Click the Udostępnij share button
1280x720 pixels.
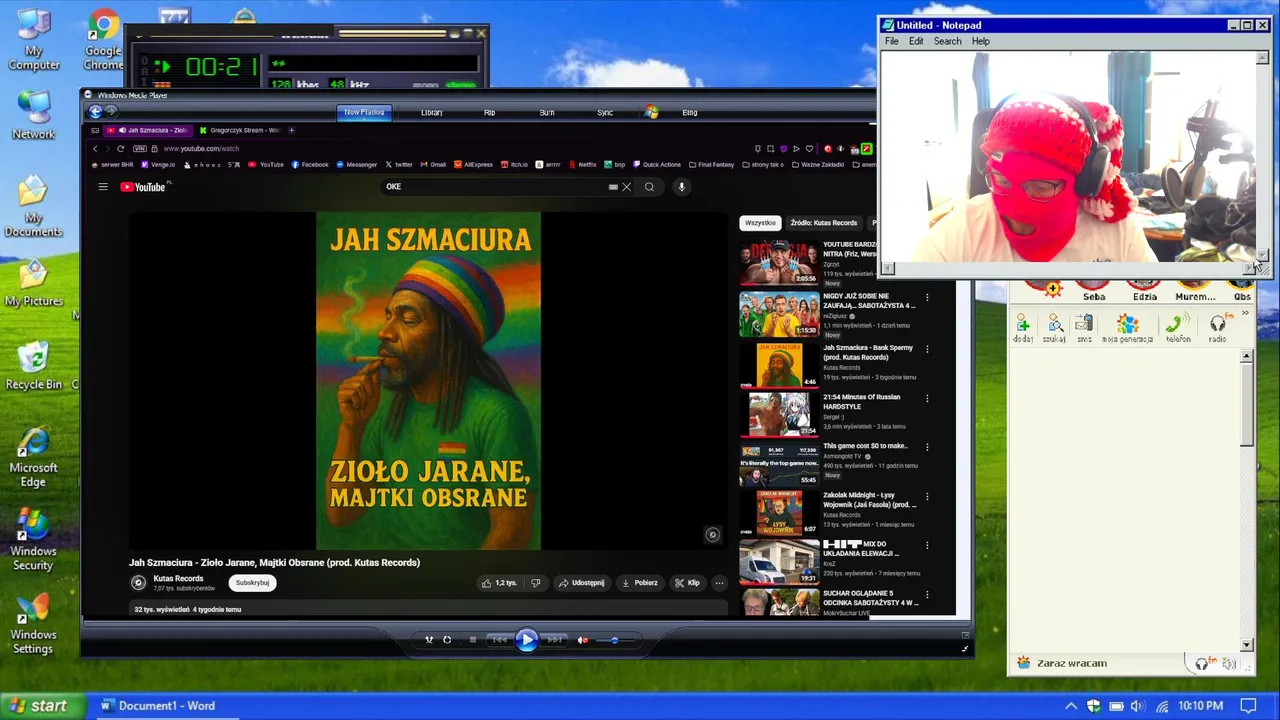click(x=581, y=583)
